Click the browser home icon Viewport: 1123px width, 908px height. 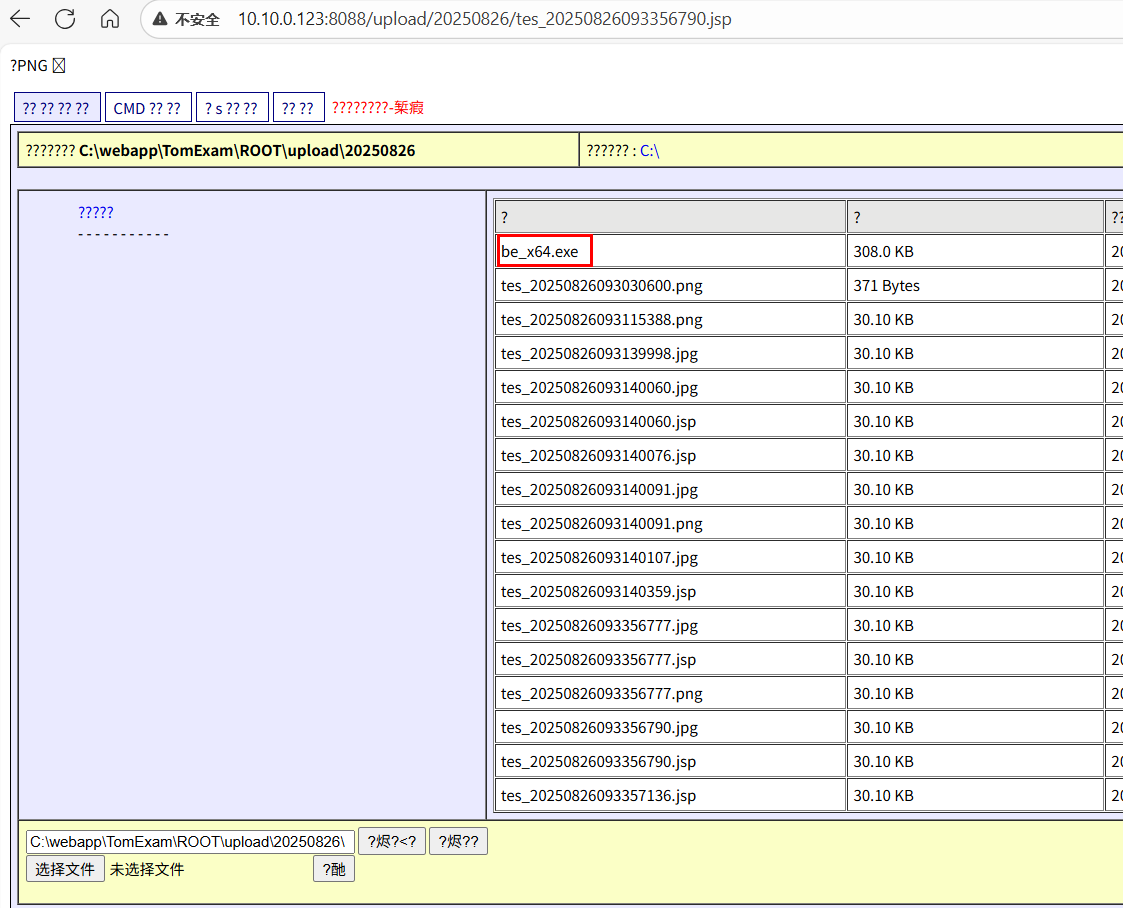click(x=110, y=19)
